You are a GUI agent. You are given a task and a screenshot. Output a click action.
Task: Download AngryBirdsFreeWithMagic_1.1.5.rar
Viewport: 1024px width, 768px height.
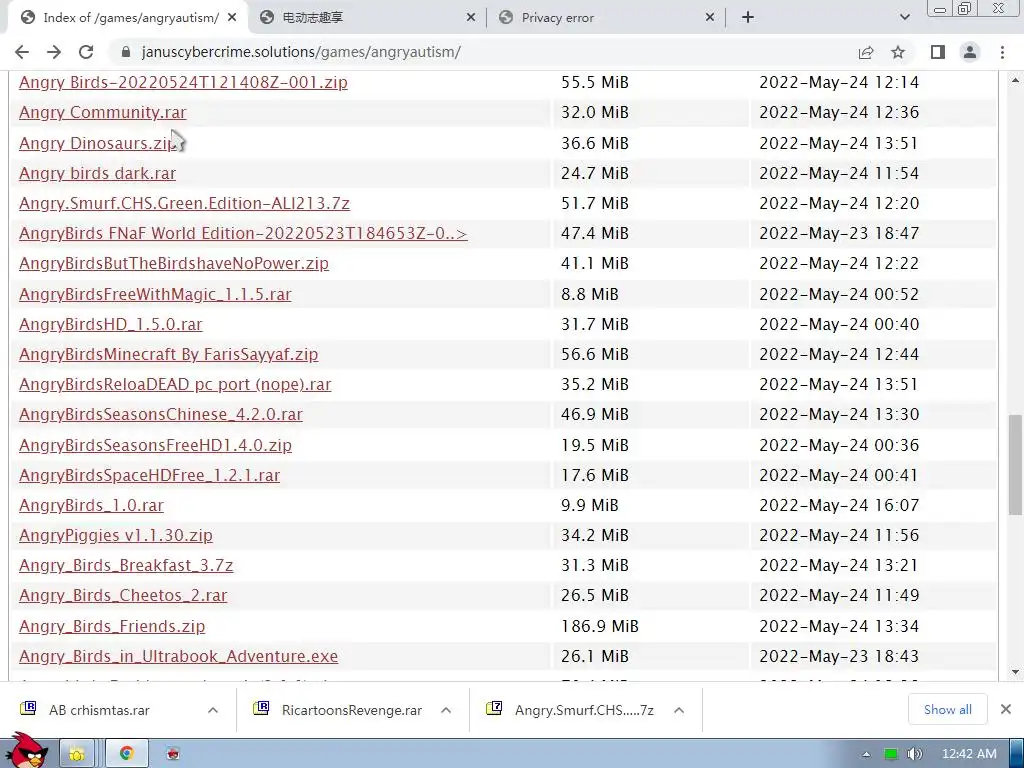tap(155, 294)
